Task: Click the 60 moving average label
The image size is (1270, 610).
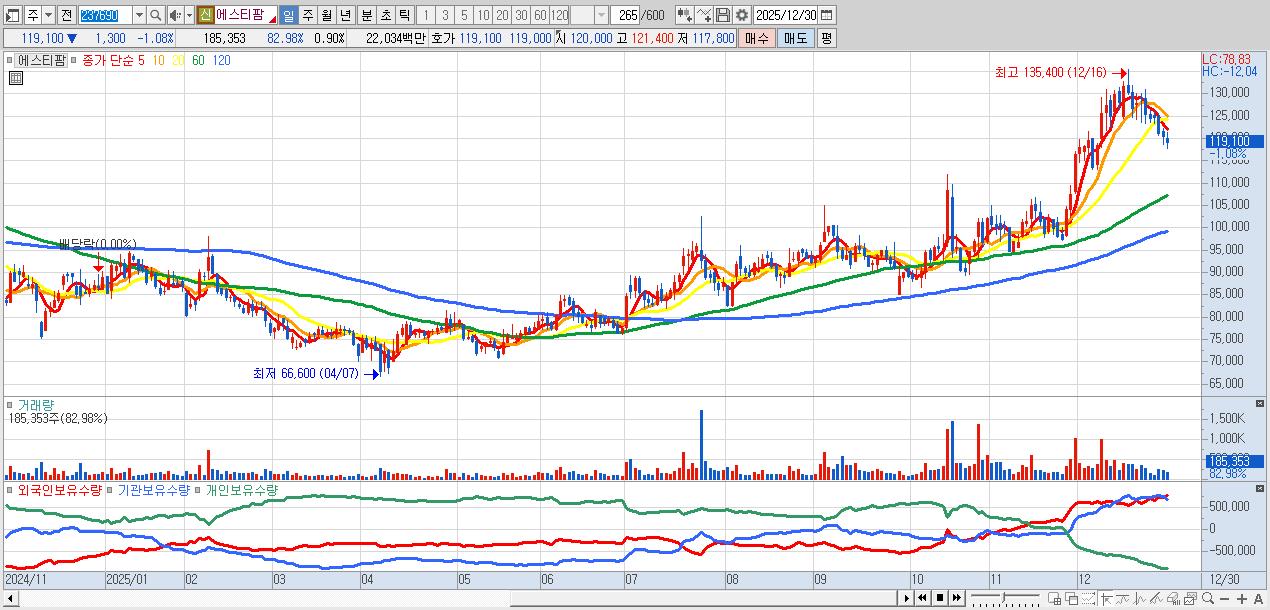Action: pos(198,60)
